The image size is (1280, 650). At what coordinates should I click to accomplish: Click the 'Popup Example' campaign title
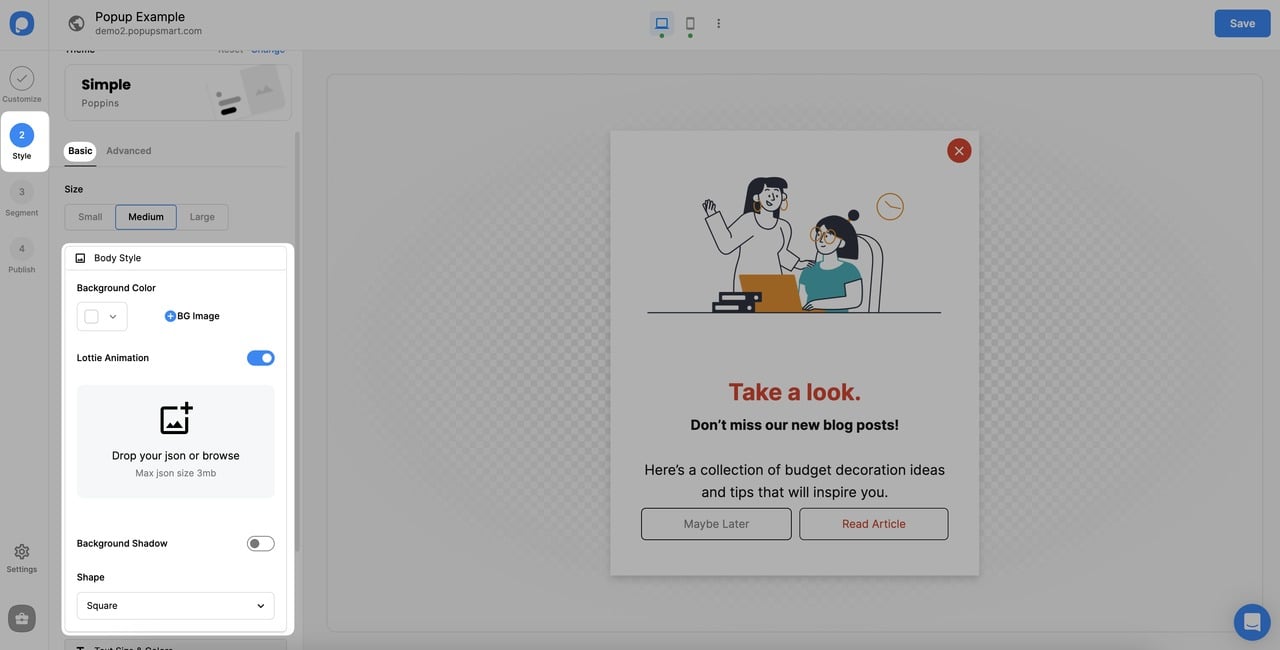coord(140,16)
